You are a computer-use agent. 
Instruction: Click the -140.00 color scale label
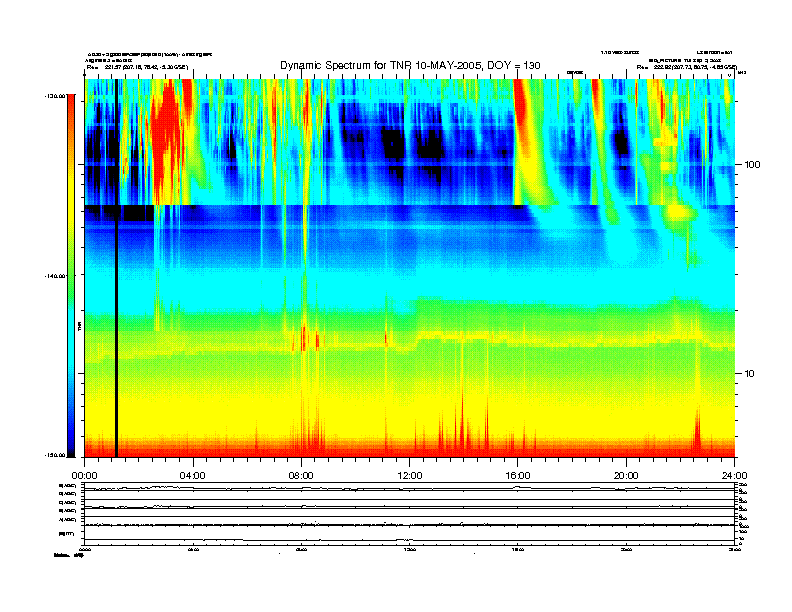tap(56, 276)
